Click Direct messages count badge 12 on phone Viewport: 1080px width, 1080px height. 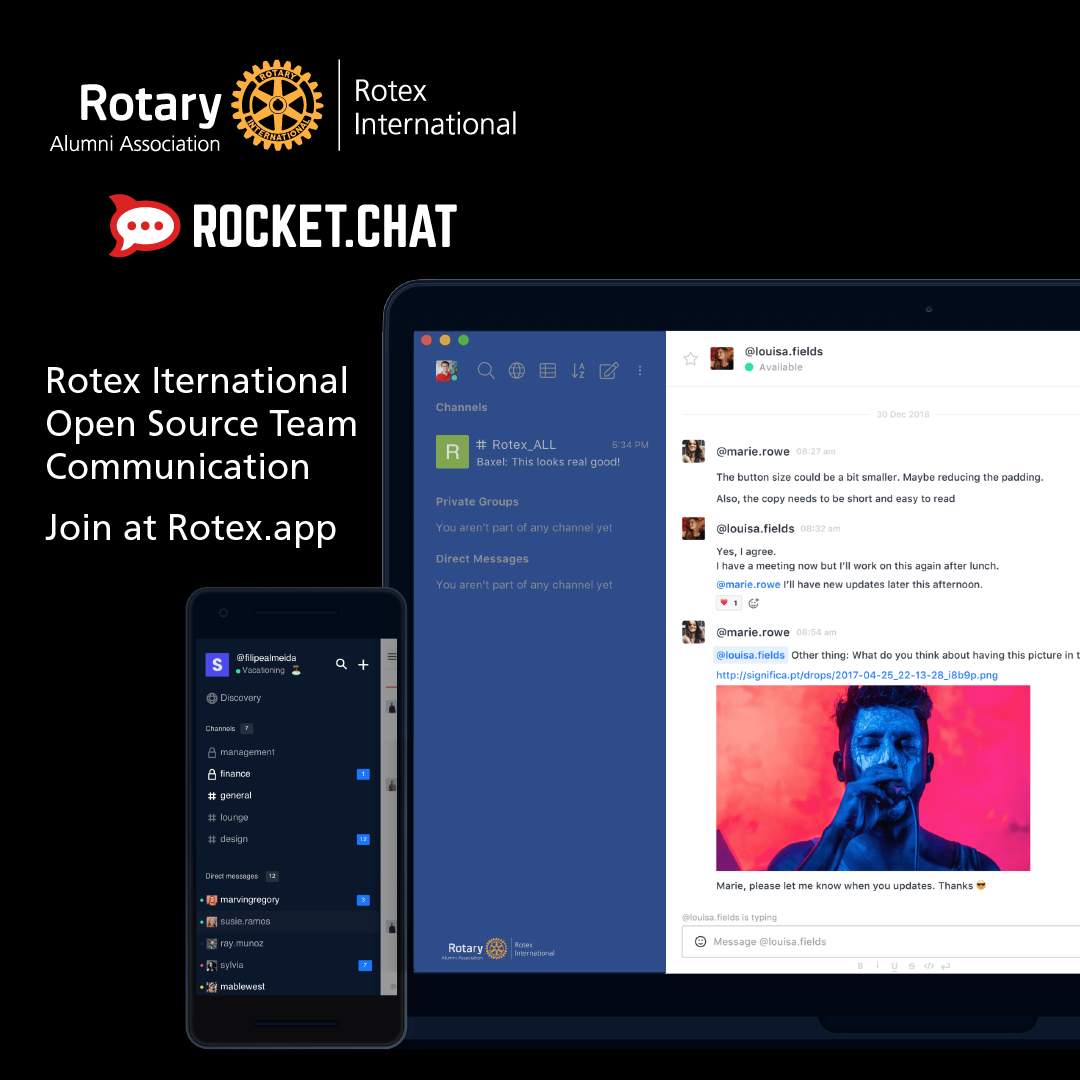(272, 876)
